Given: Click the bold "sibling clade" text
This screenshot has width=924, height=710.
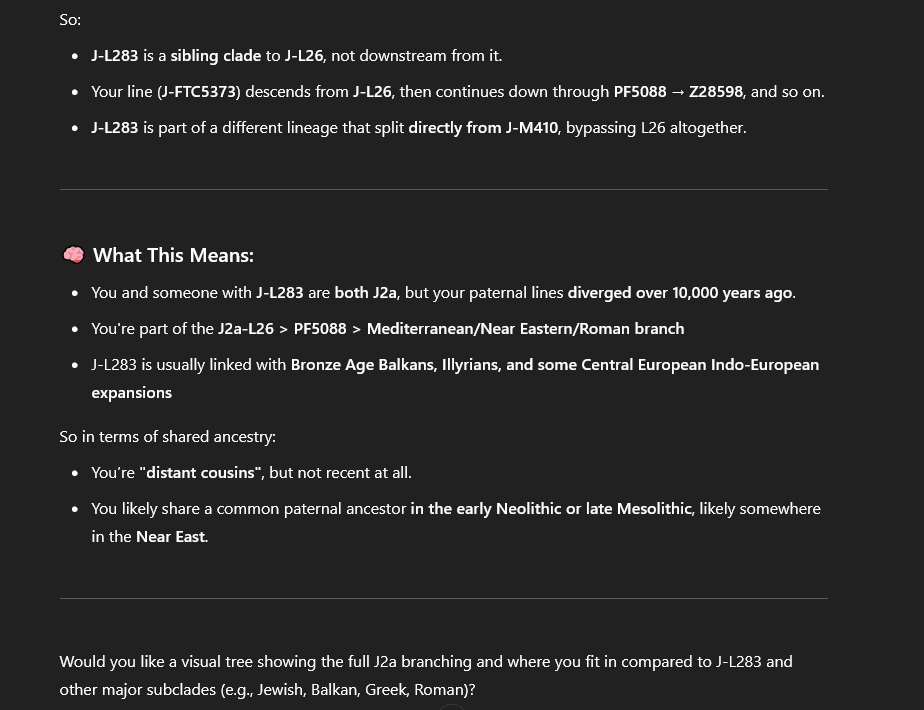Looking at the screenshot, I should tap(216, 56).
